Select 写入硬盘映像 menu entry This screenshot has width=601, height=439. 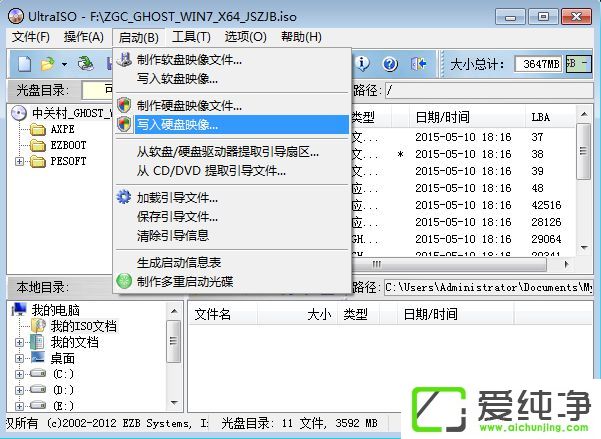(233, 124)
